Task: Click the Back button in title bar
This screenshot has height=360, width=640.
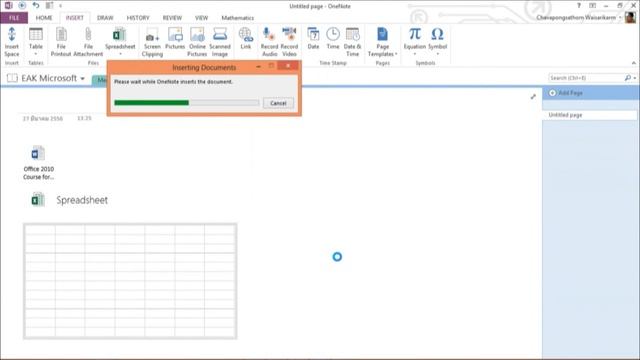Action: coord(22,5)
